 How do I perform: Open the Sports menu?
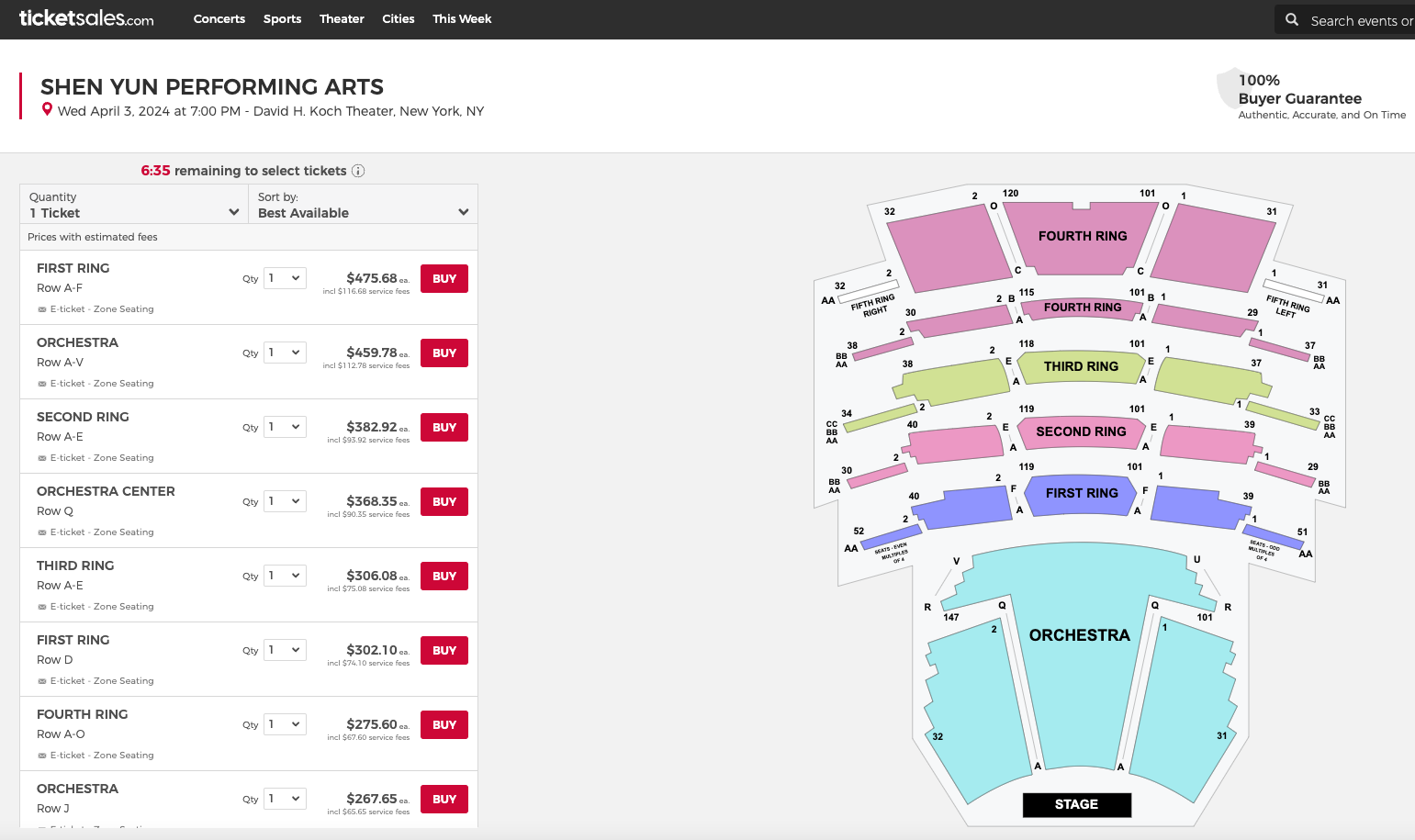click(282, 18)
